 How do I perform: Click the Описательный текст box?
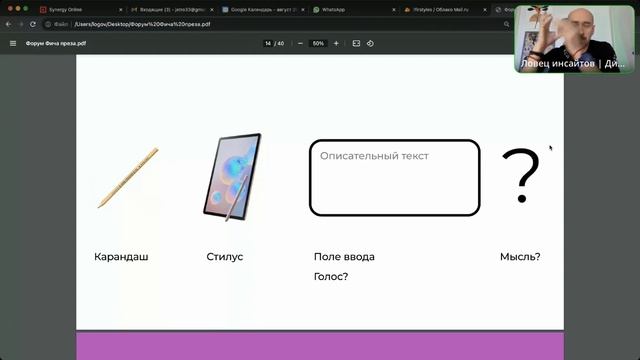pos(394,178)
